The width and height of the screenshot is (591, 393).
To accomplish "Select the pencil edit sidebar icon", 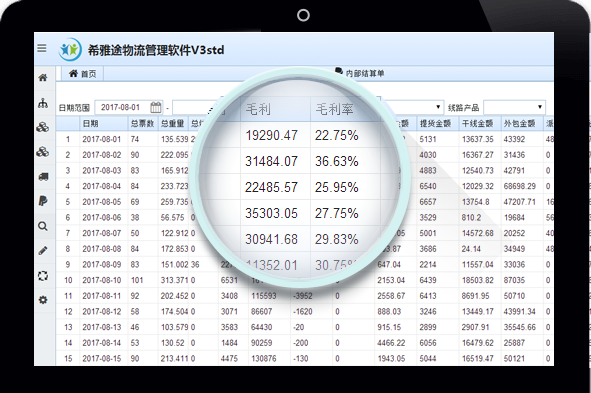I will 43,251.
